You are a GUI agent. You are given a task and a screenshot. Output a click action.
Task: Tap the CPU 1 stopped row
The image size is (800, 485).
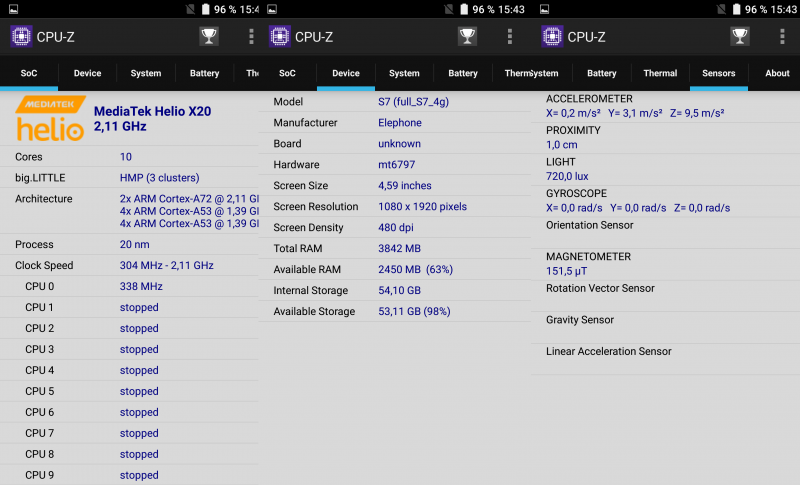pyautogui.click(x=129, y=308)
